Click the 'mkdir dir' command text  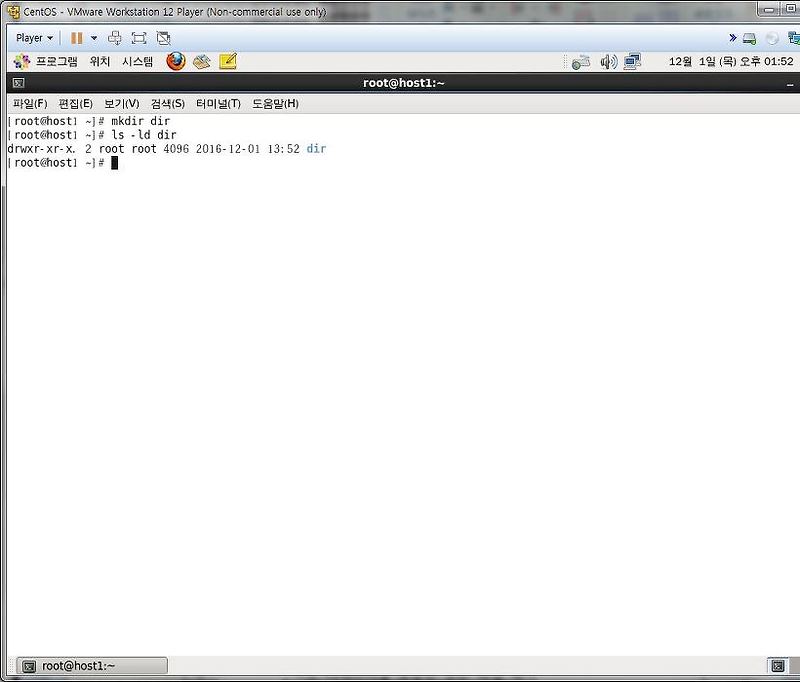point(140,121)
